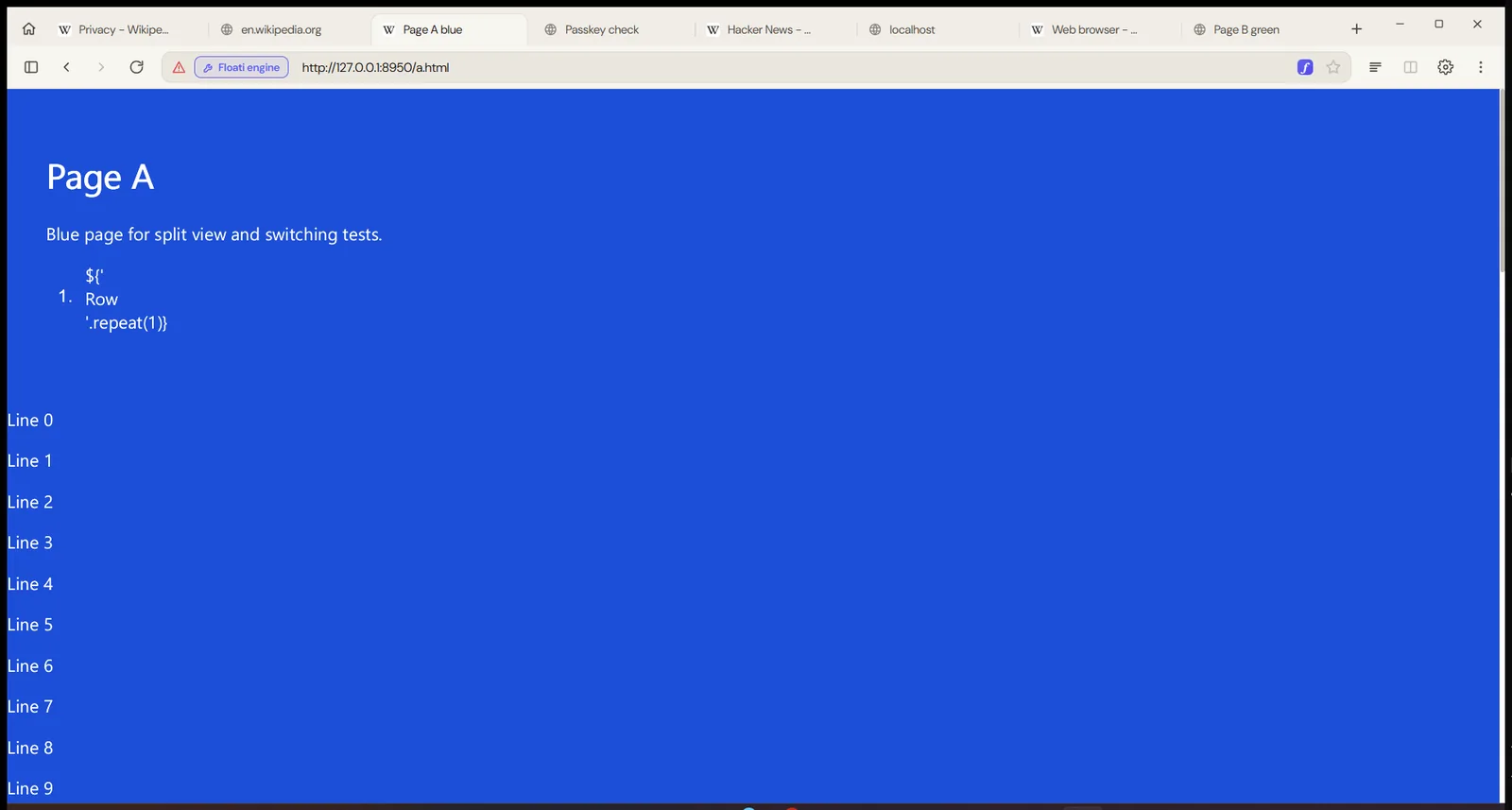Go forward to next page
The width and height of the screenshot is (1512, 810).
101,67
